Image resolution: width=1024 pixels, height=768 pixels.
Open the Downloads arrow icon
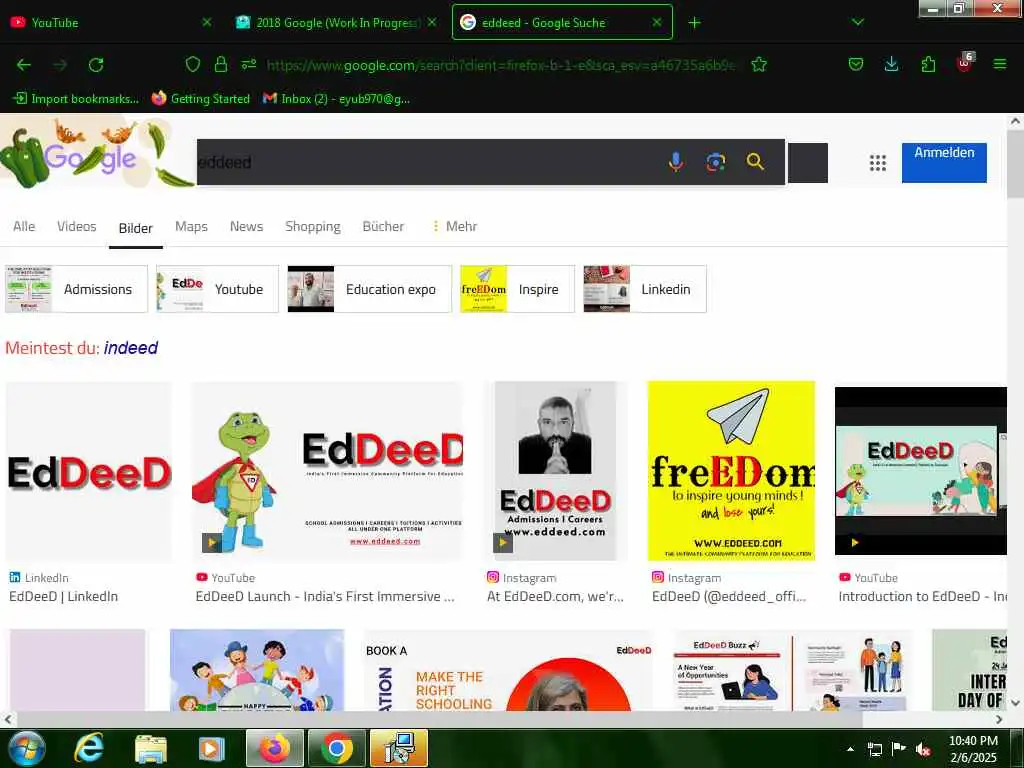[x=891, y=64]
